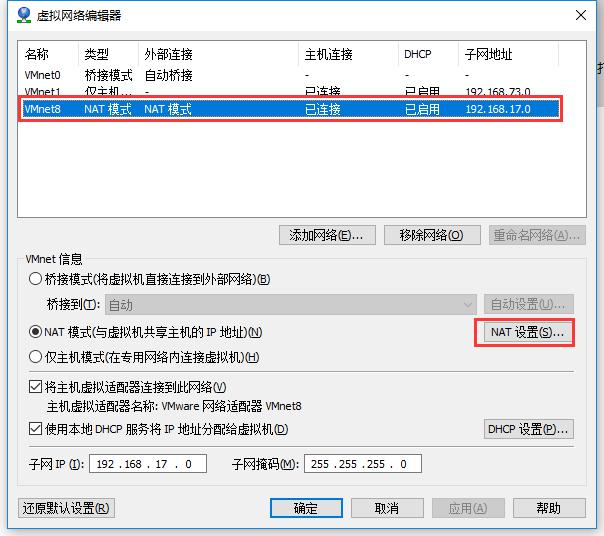This screenshot has height=536, width=604.
Task: Click the Virtual Network Editor globe icon
Action: pos(24,15)
